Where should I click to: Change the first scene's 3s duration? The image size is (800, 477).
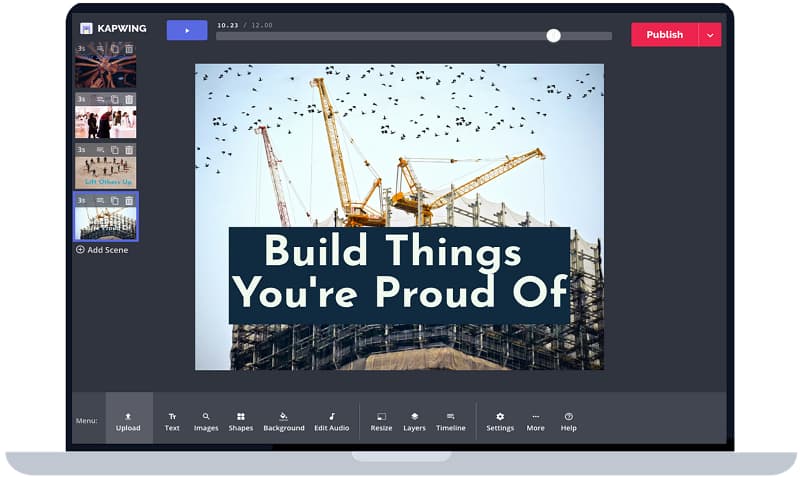[81, 49]
